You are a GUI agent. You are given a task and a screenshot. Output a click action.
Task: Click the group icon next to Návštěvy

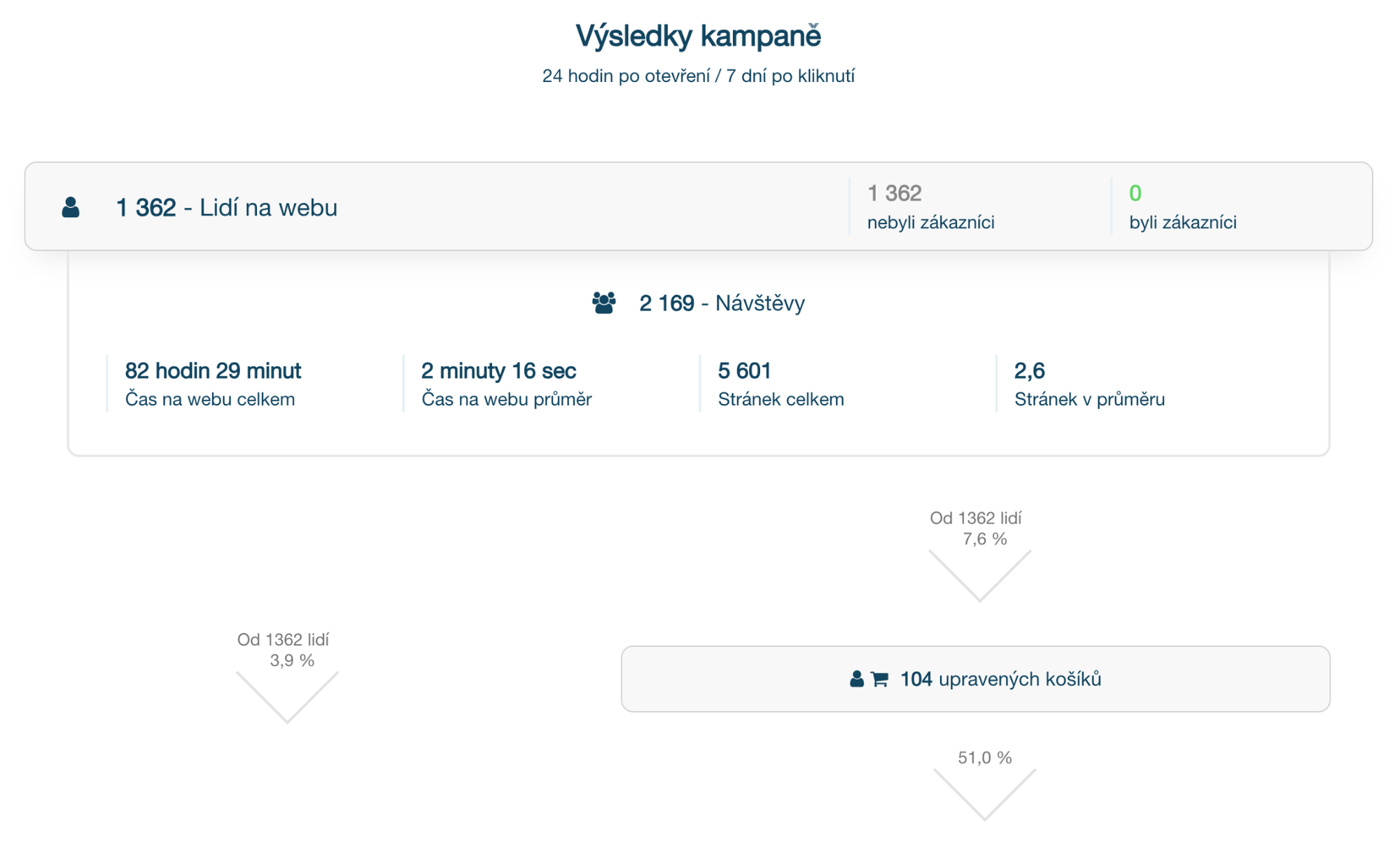[604, 303]
